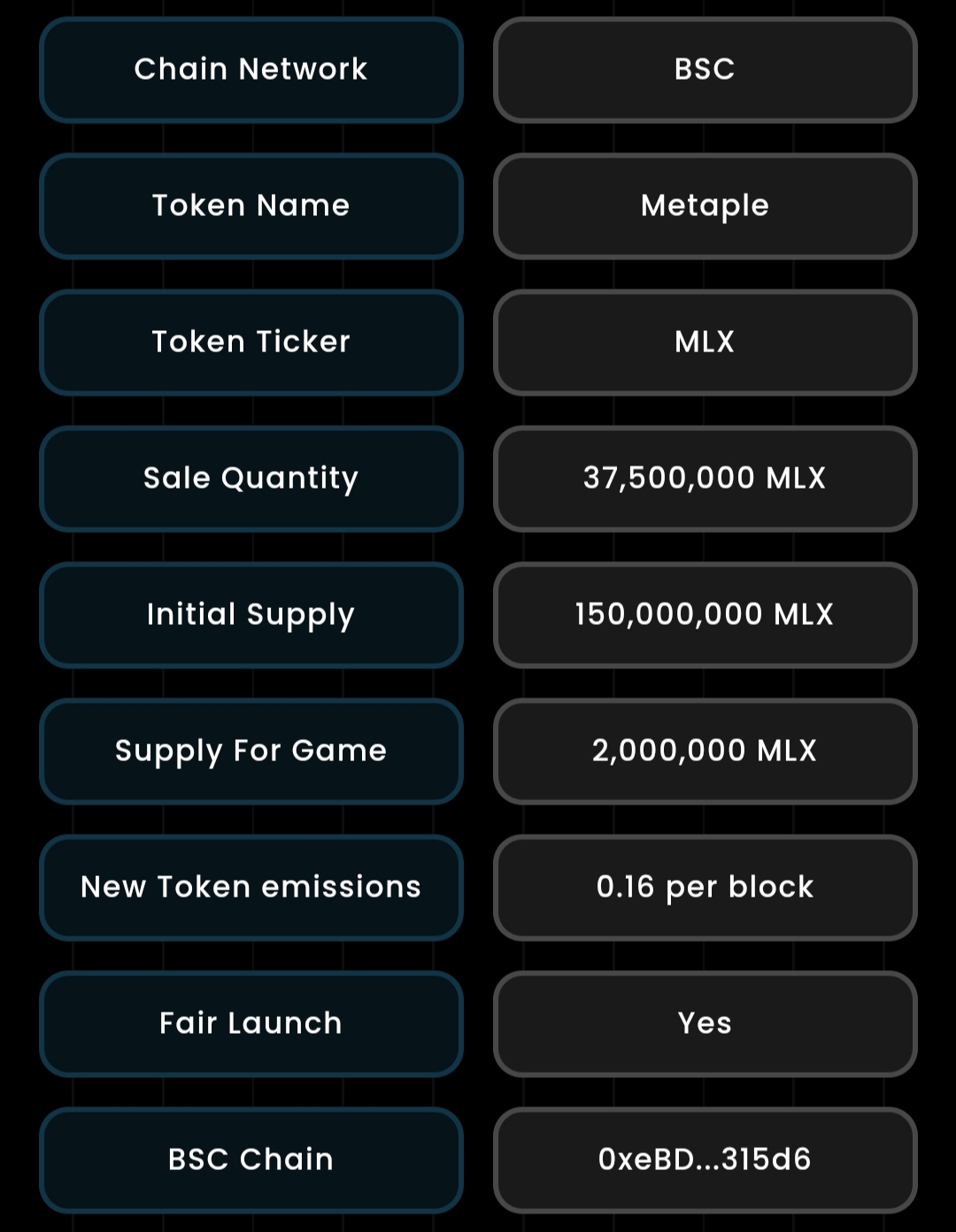
Task: Select the 2,000,000 MLX value box
Action: 705,751
